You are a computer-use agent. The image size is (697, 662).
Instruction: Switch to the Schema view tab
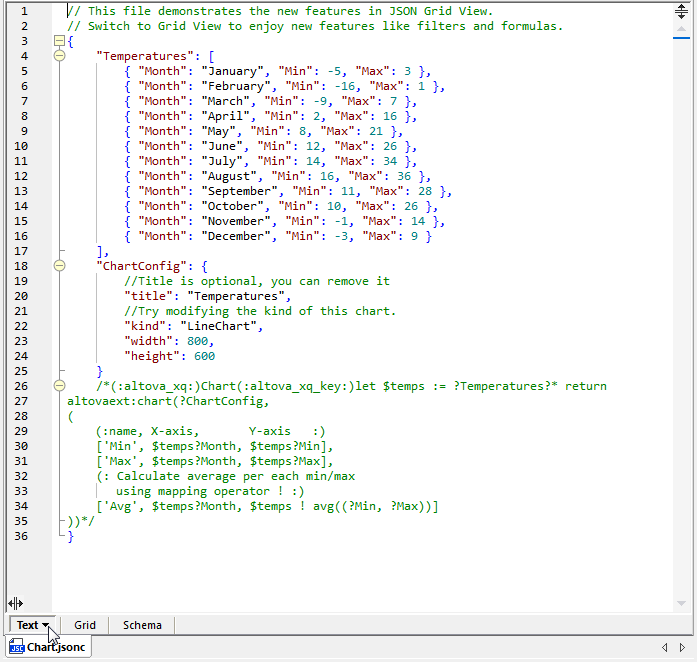click(142, 625)
